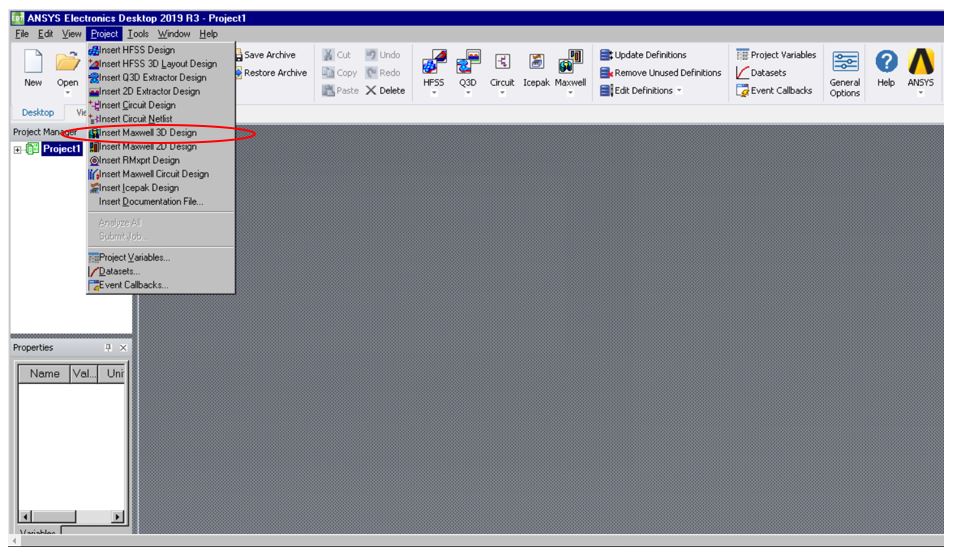
Task: Click the Circuit design icon in ribbon
Action: click(502, 62)
